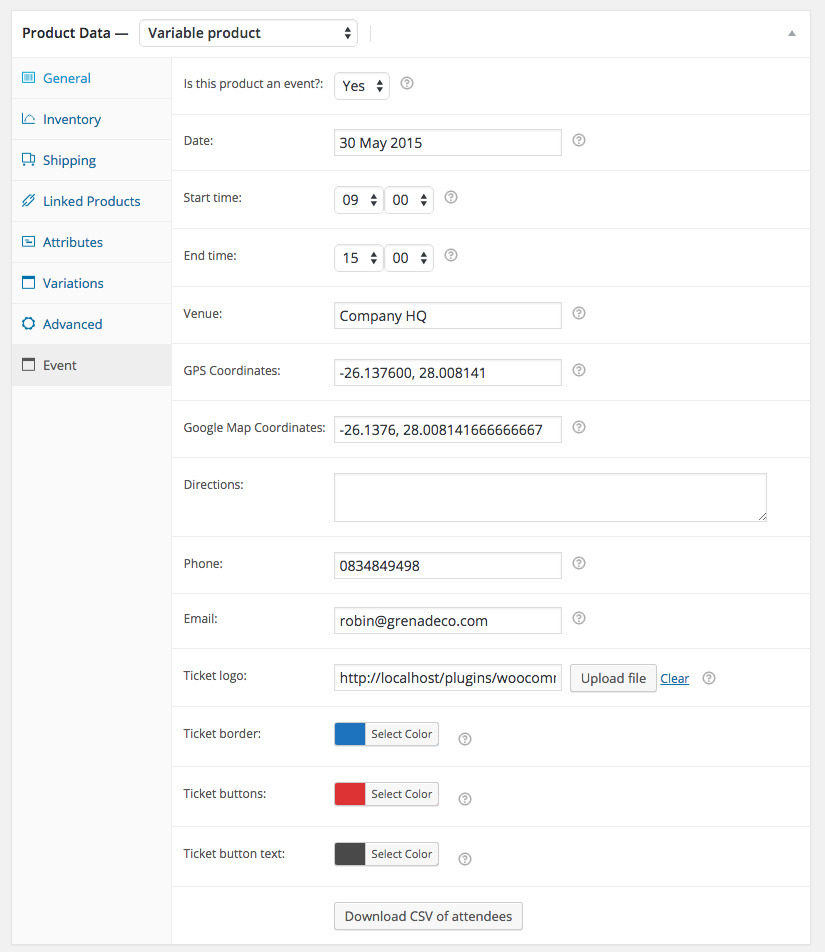
Task: Click the help icon beside Ticket border
Action: 464,739
